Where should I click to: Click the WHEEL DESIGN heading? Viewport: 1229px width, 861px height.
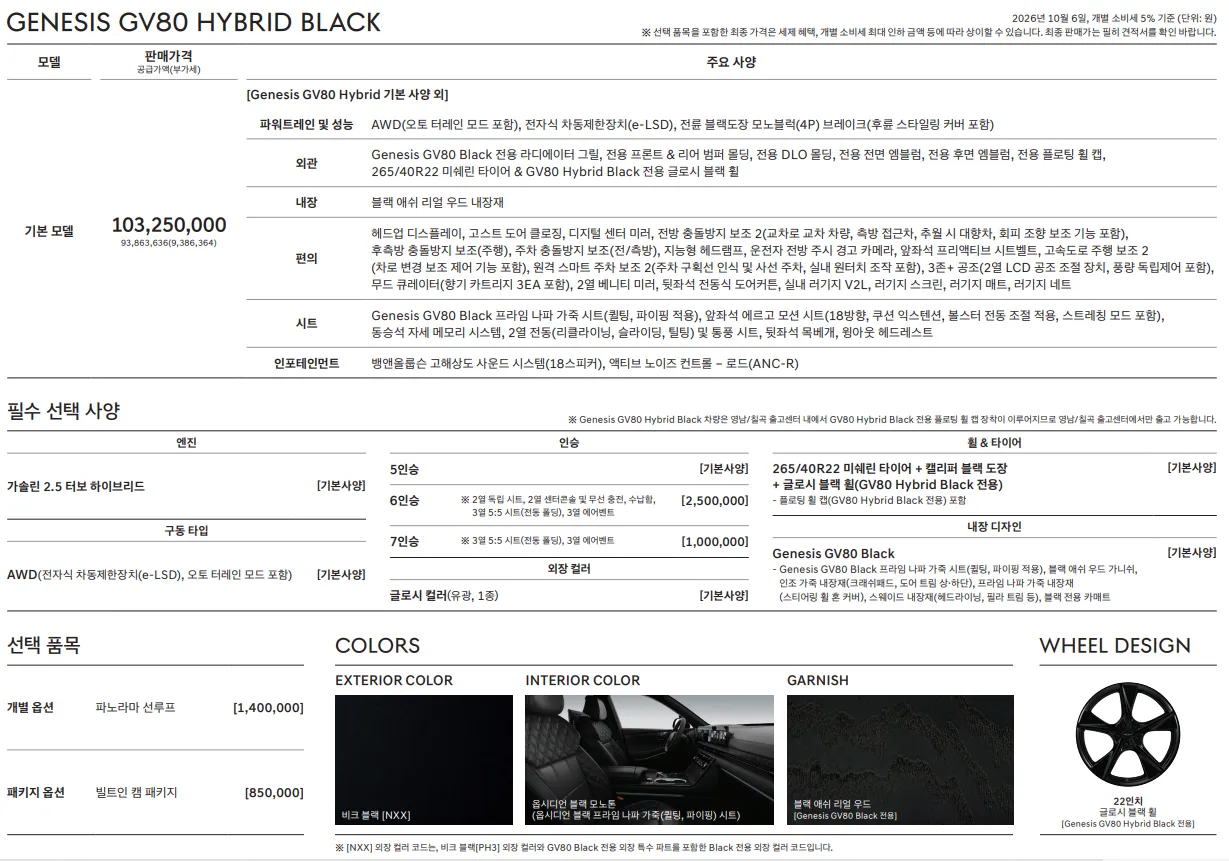[1115, 645]
